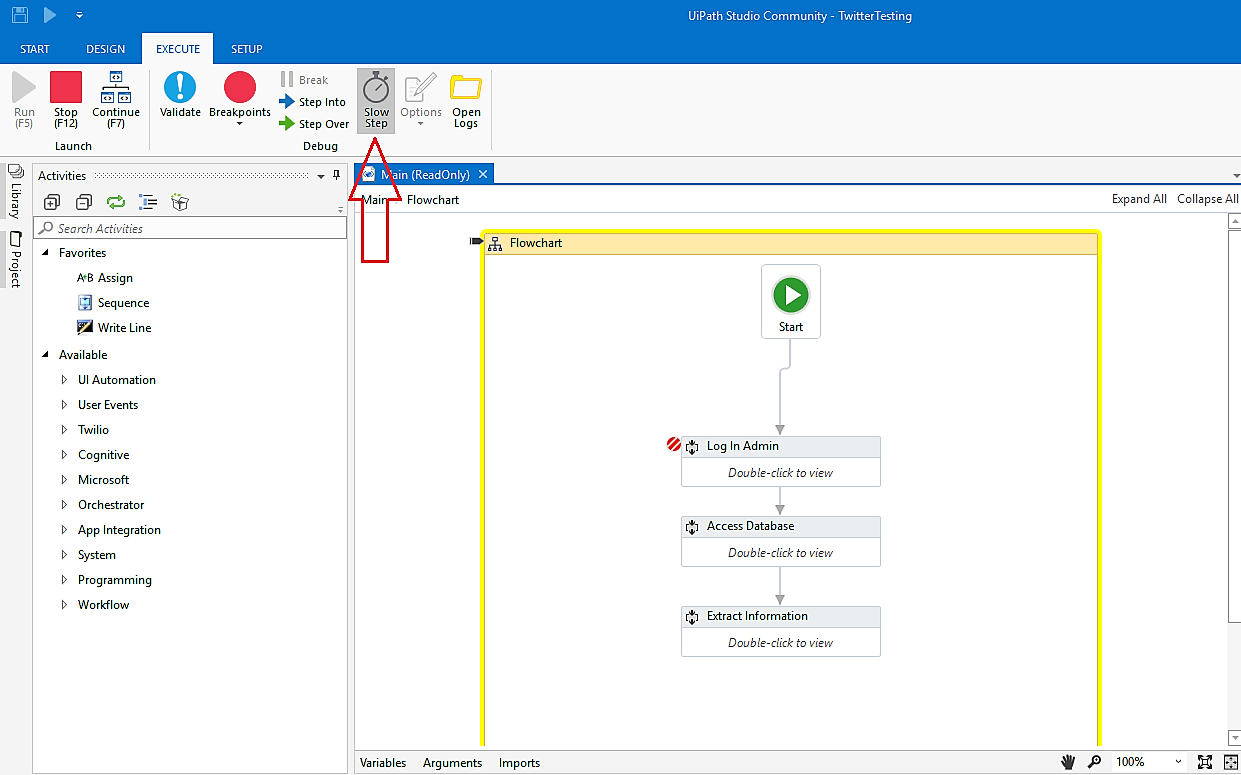Click the Break debug button
The image size is (1241, 775).
304,80
